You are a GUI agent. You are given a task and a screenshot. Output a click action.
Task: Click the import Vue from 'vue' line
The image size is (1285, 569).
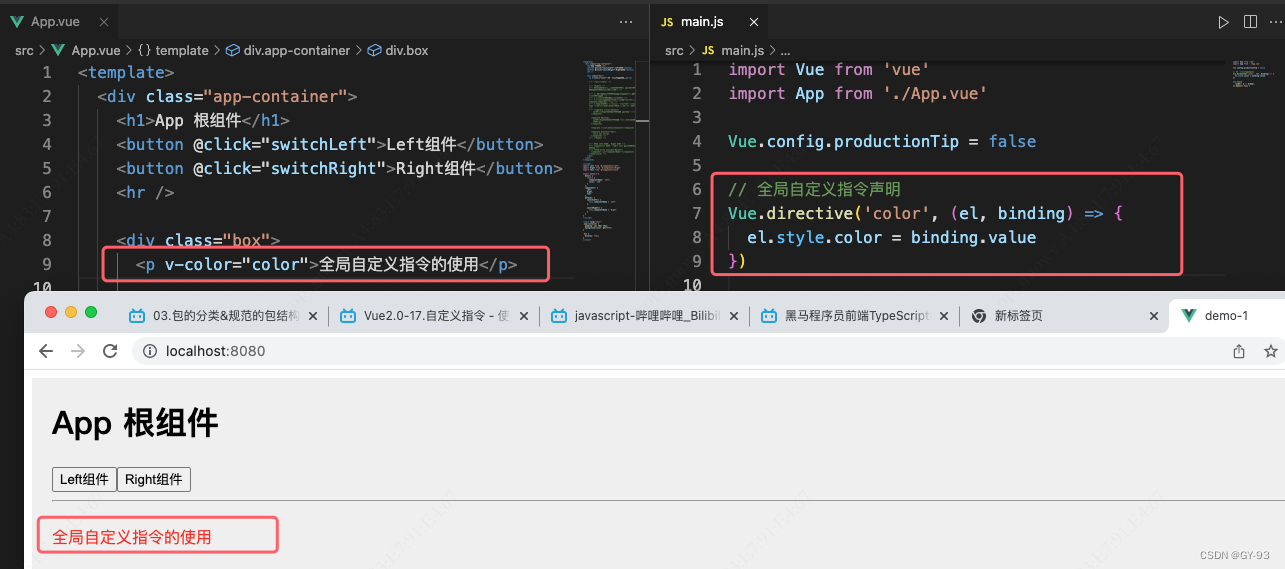coord(829,69)
